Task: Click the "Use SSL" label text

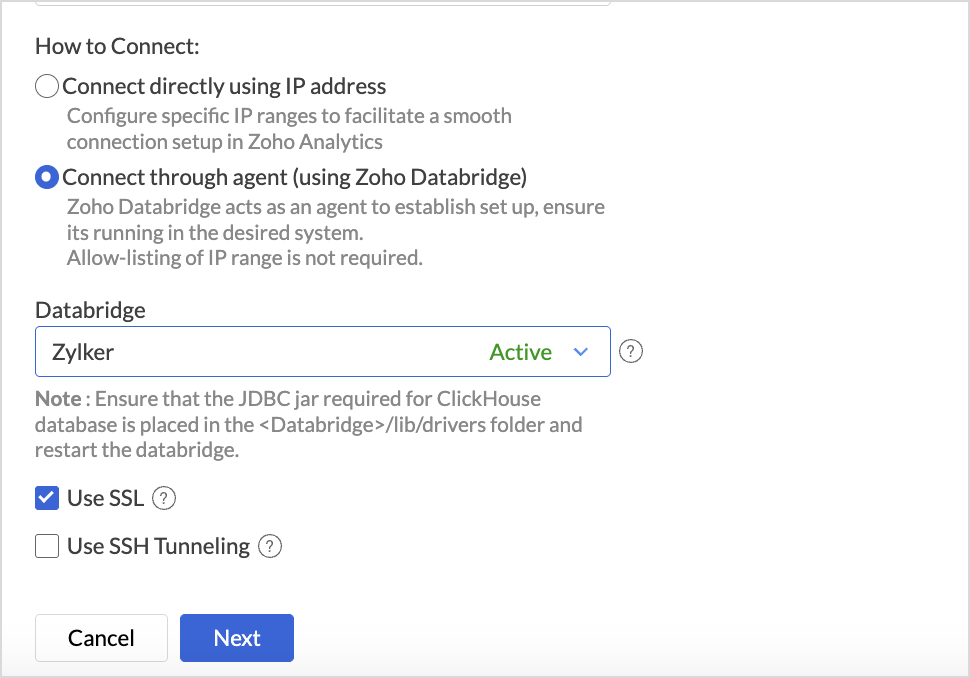Action: click(105, 498)
